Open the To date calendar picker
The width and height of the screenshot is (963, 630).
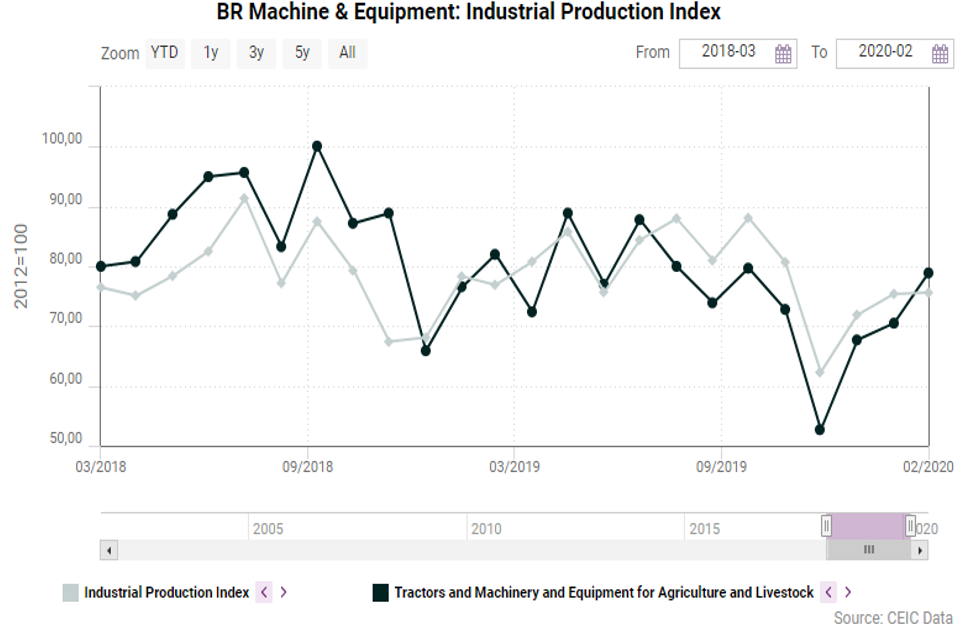tap(940, 54)
